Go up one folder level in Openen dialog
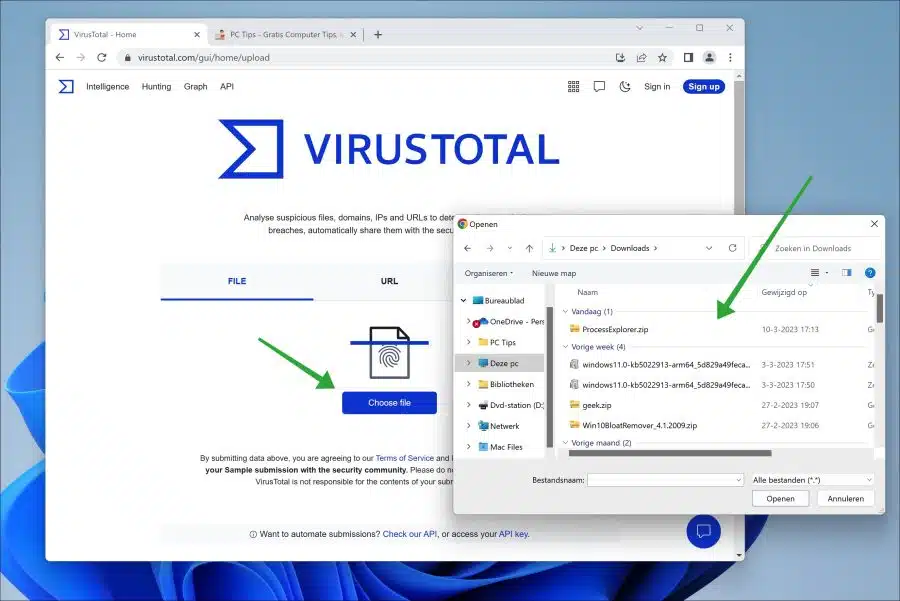Viewport: 900px width, 601px height. 529,249
